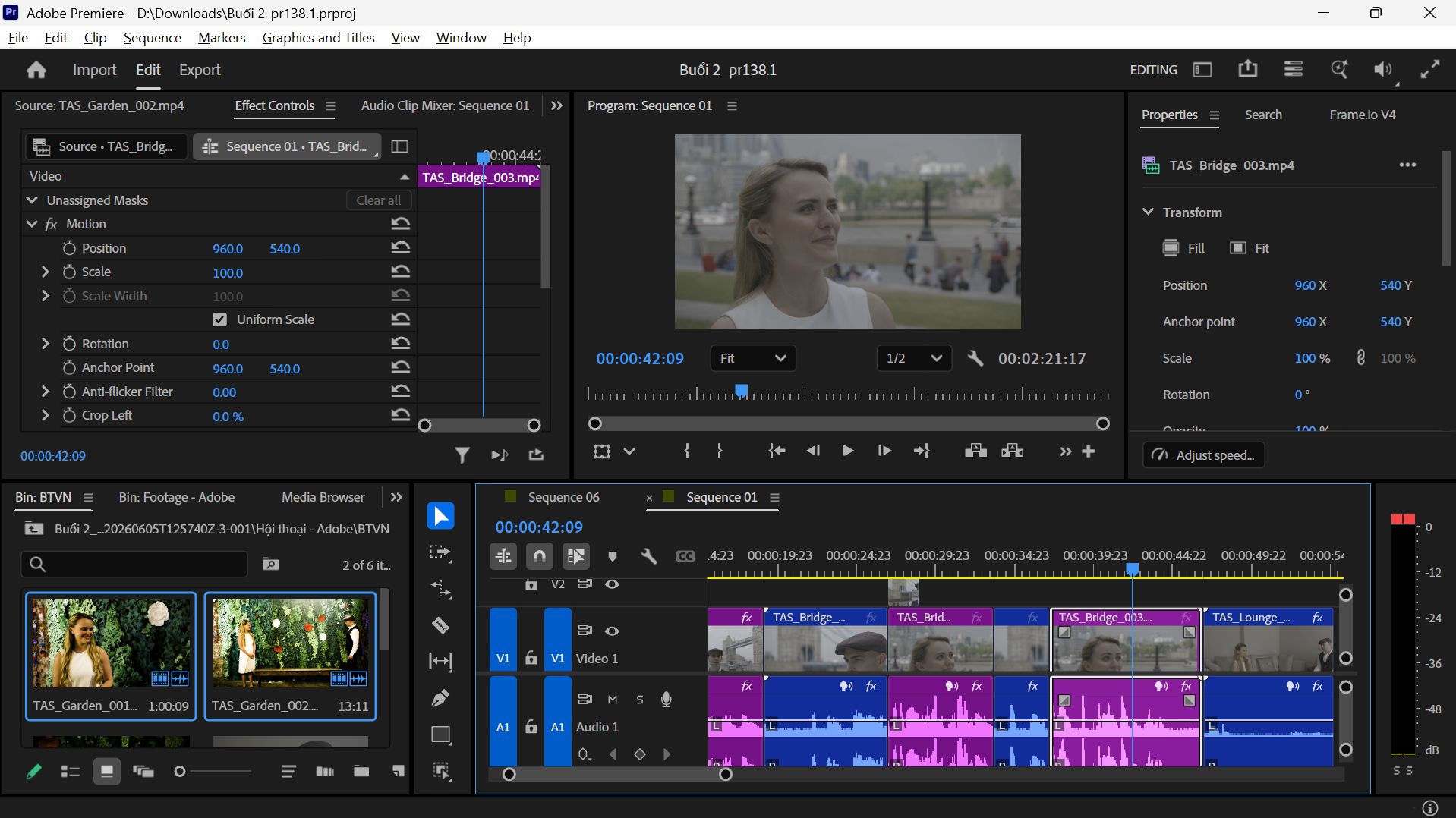Select the Selection tool arrow
Image resolution: width=1456 pixels, height=818 pixels.
440,516
